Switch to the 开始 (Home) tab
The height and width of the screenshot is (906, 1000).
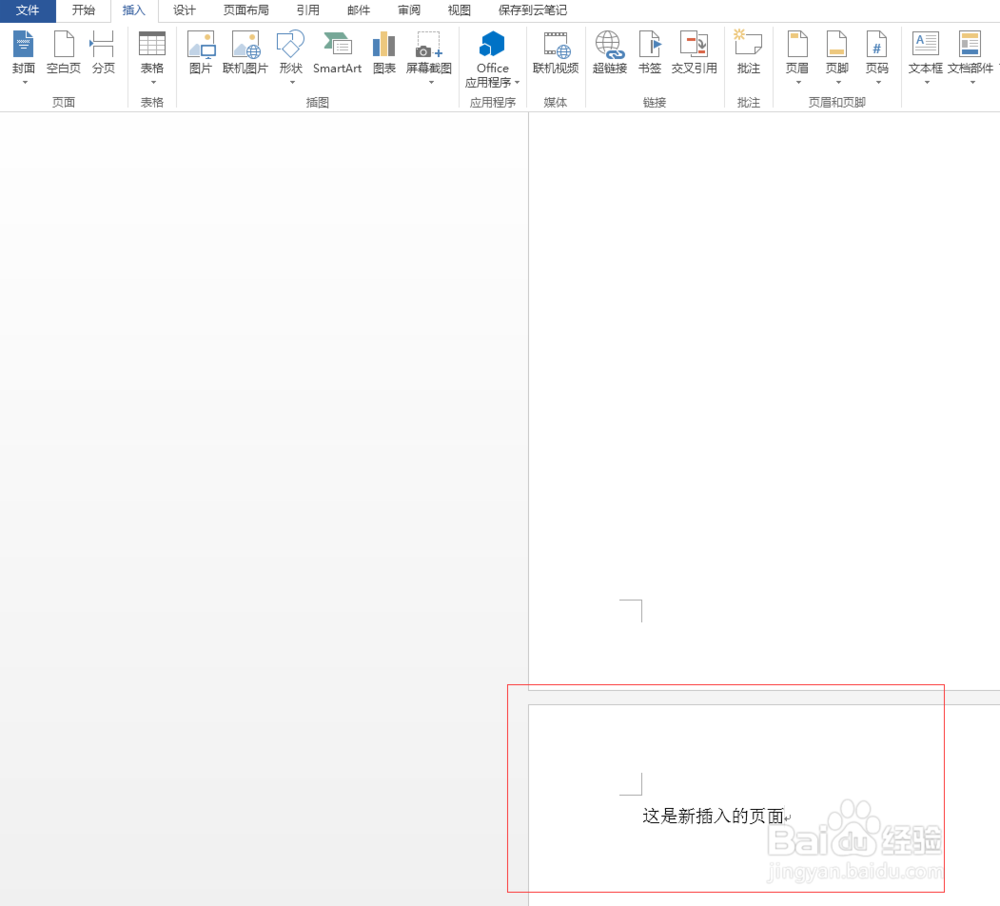83,11
